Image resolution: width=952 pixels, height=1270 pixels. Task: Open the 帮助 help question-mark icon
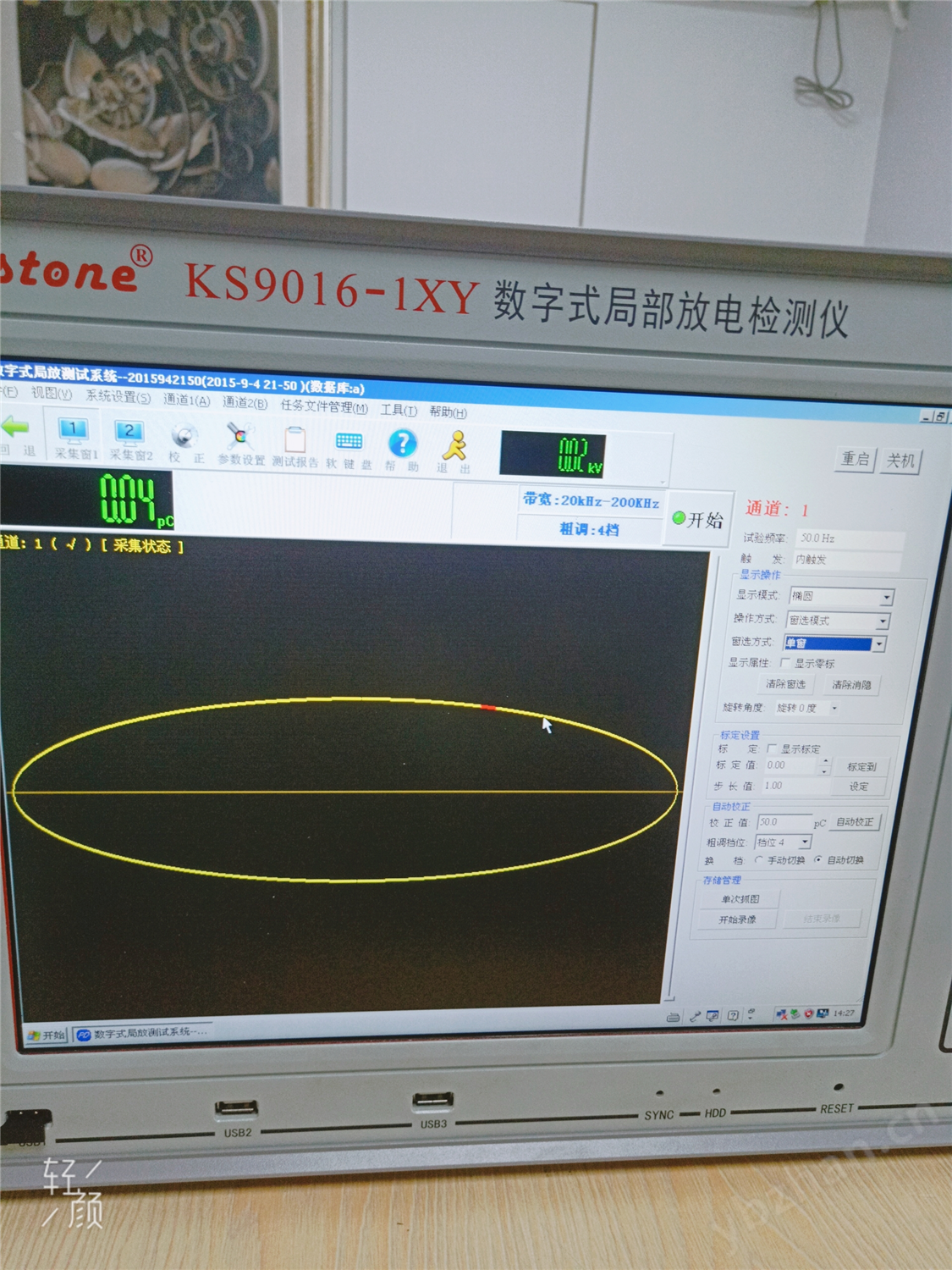pyautogui.click(x=402, y=450)
